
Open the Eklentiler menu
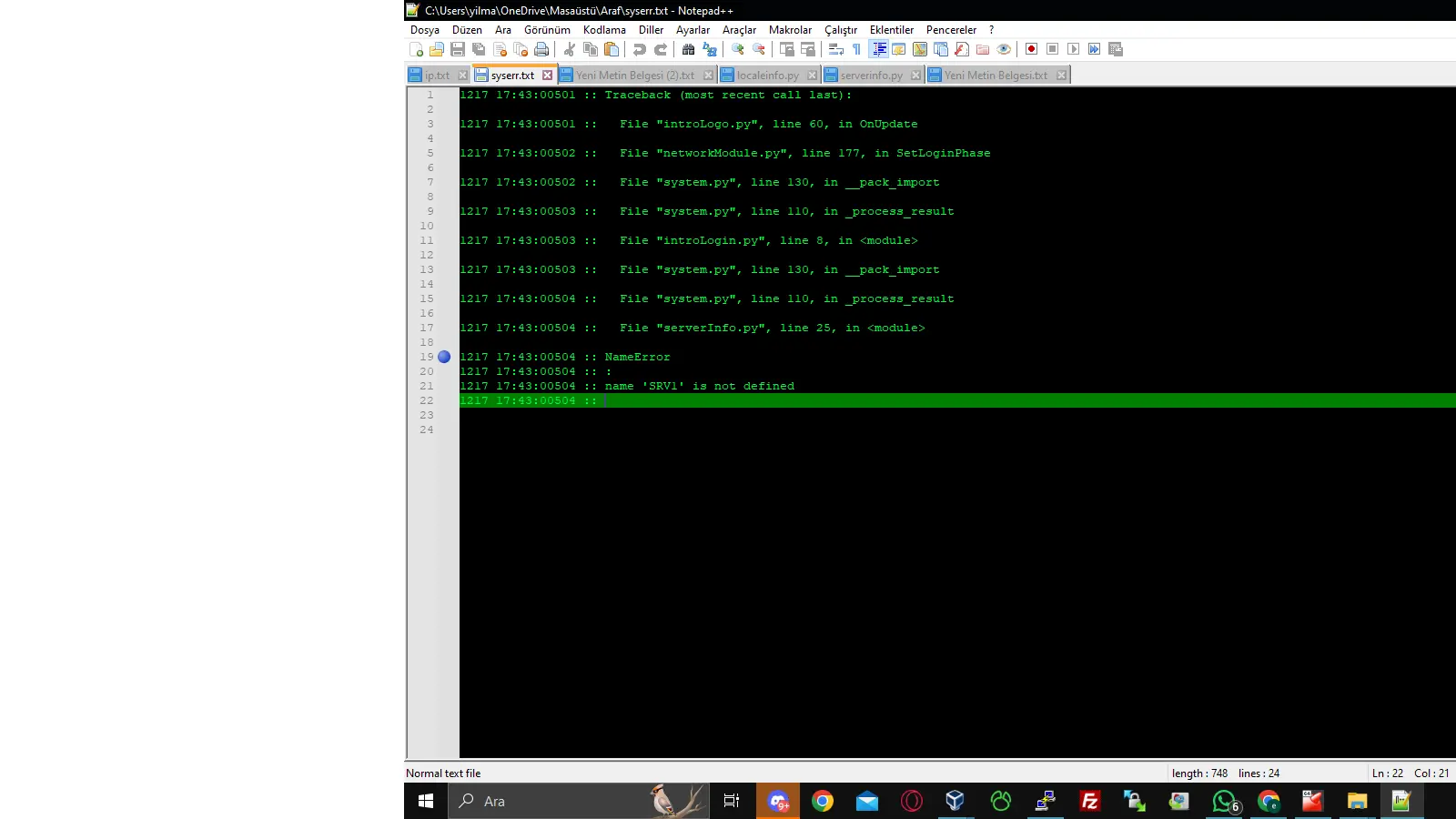[x=891, y=30]
